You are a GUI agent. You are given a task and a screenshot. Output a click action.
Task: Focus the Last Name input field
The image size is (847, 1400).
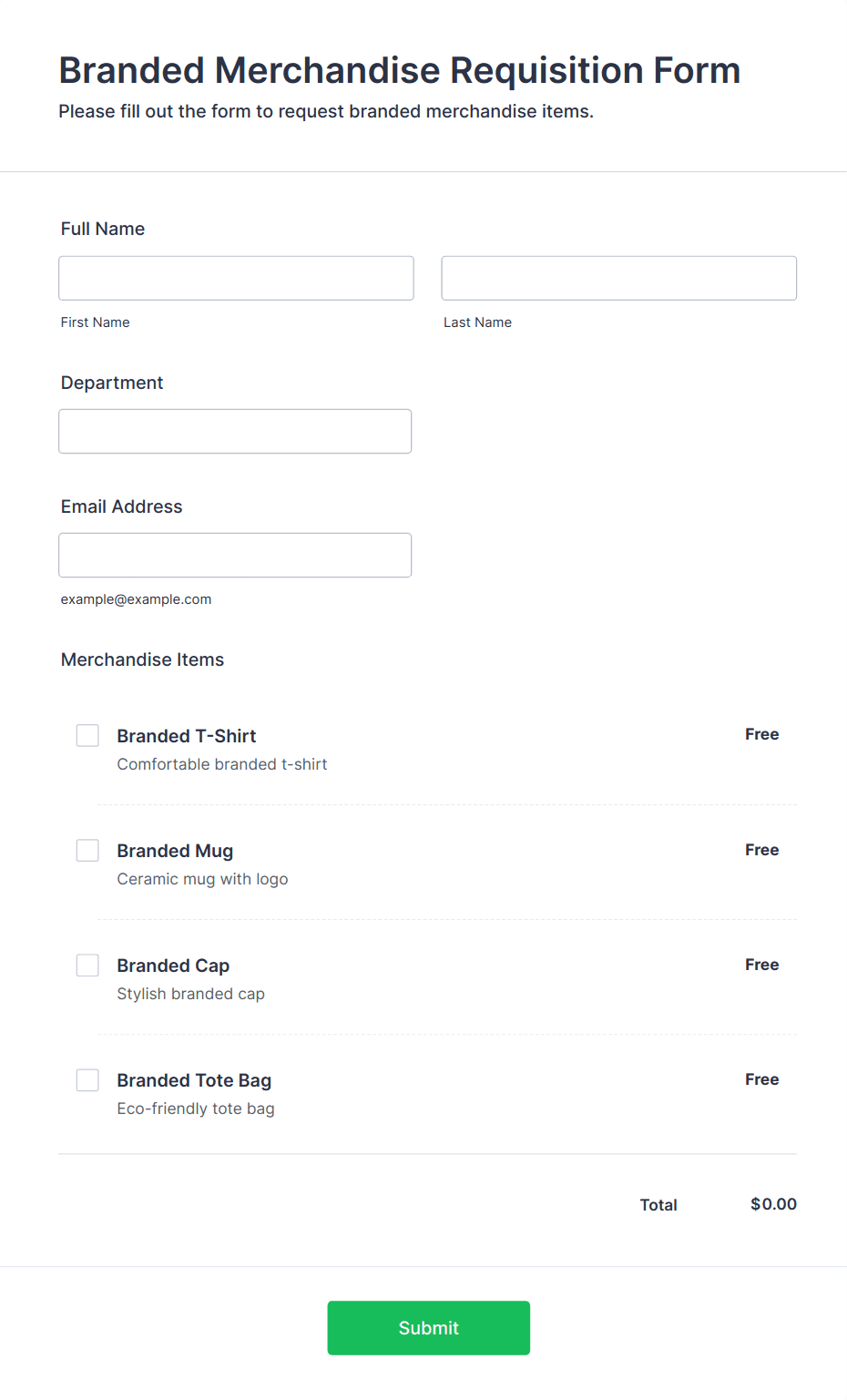click(618, 278)
